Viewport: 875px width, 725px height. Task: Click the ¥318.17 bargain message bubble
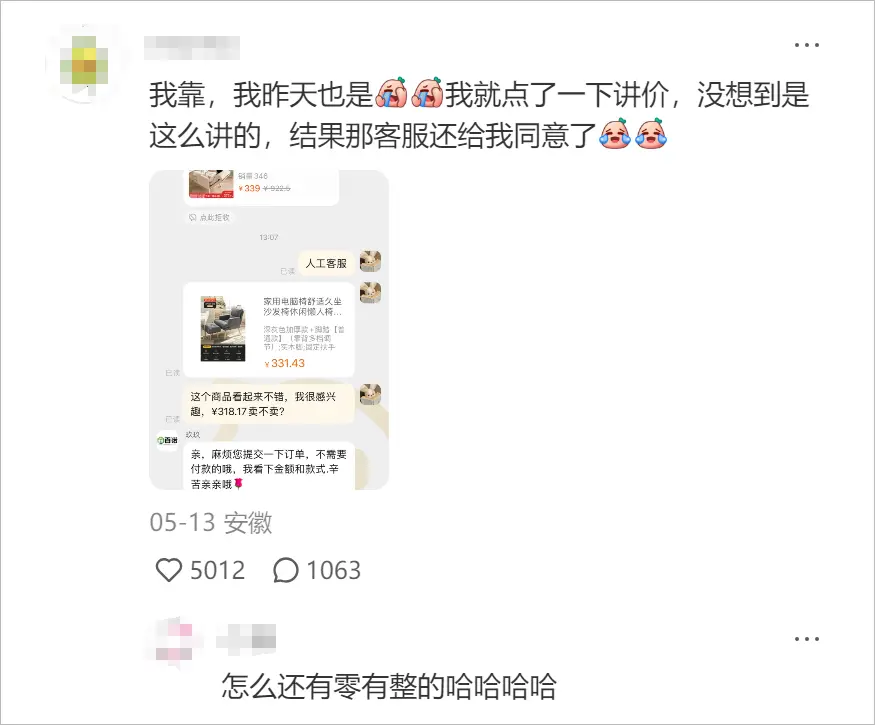pos(269,404)
